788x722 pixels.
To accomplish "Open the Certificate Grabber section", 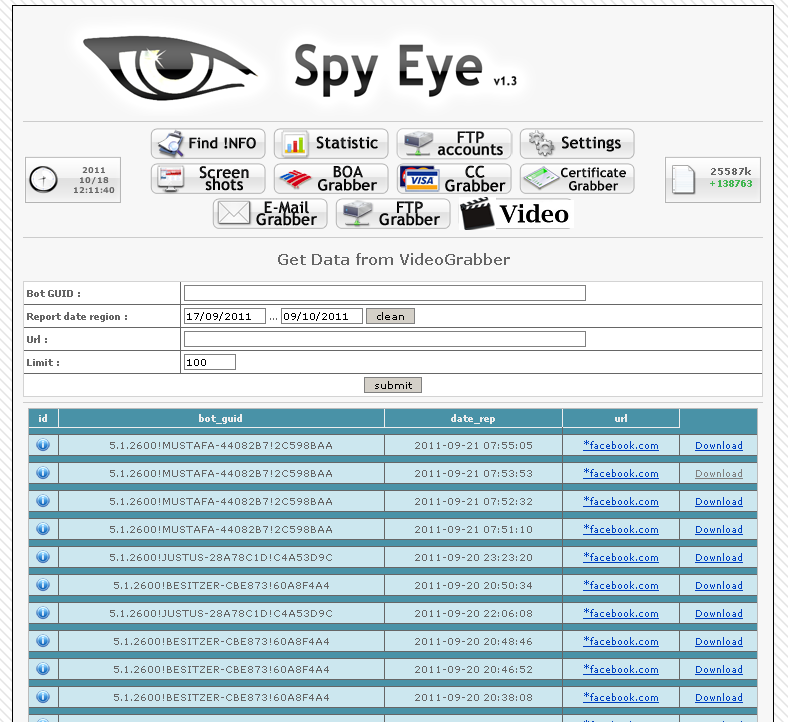I will tap(577, 179).
